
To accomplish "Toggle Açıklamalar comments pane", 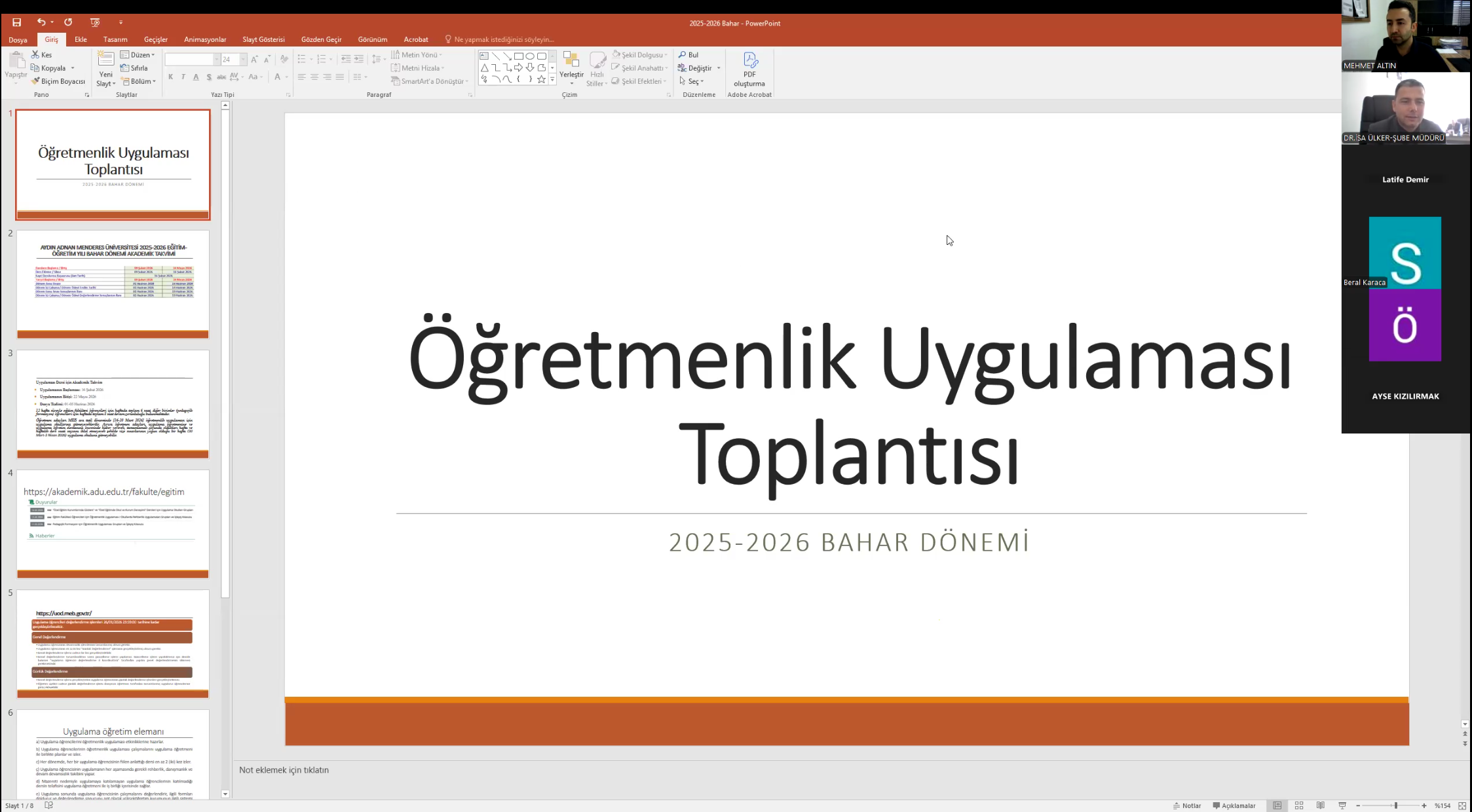I will [1234, 805].
